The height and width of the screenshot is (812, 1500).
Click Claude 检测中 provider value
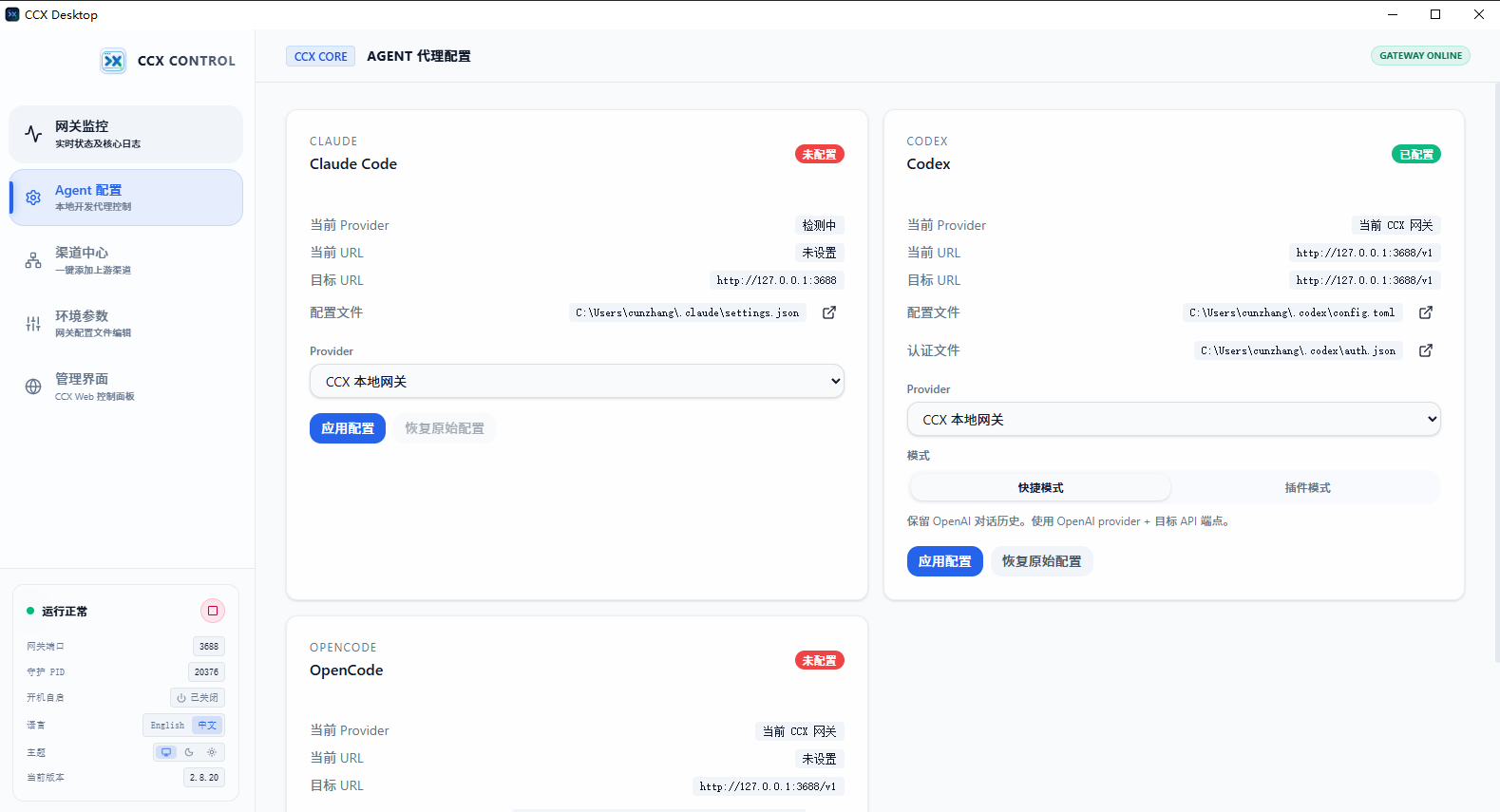click(819, 225)
